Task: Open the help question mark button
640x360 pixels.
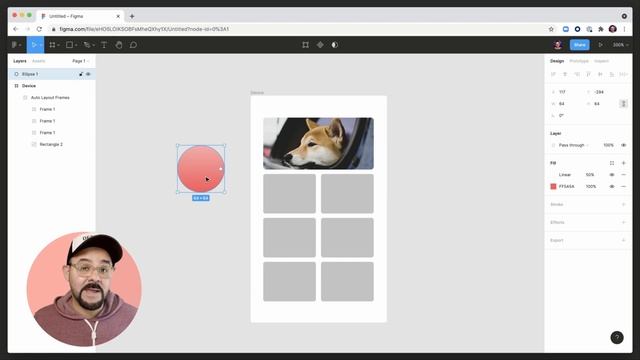Action: pos(617,338)
